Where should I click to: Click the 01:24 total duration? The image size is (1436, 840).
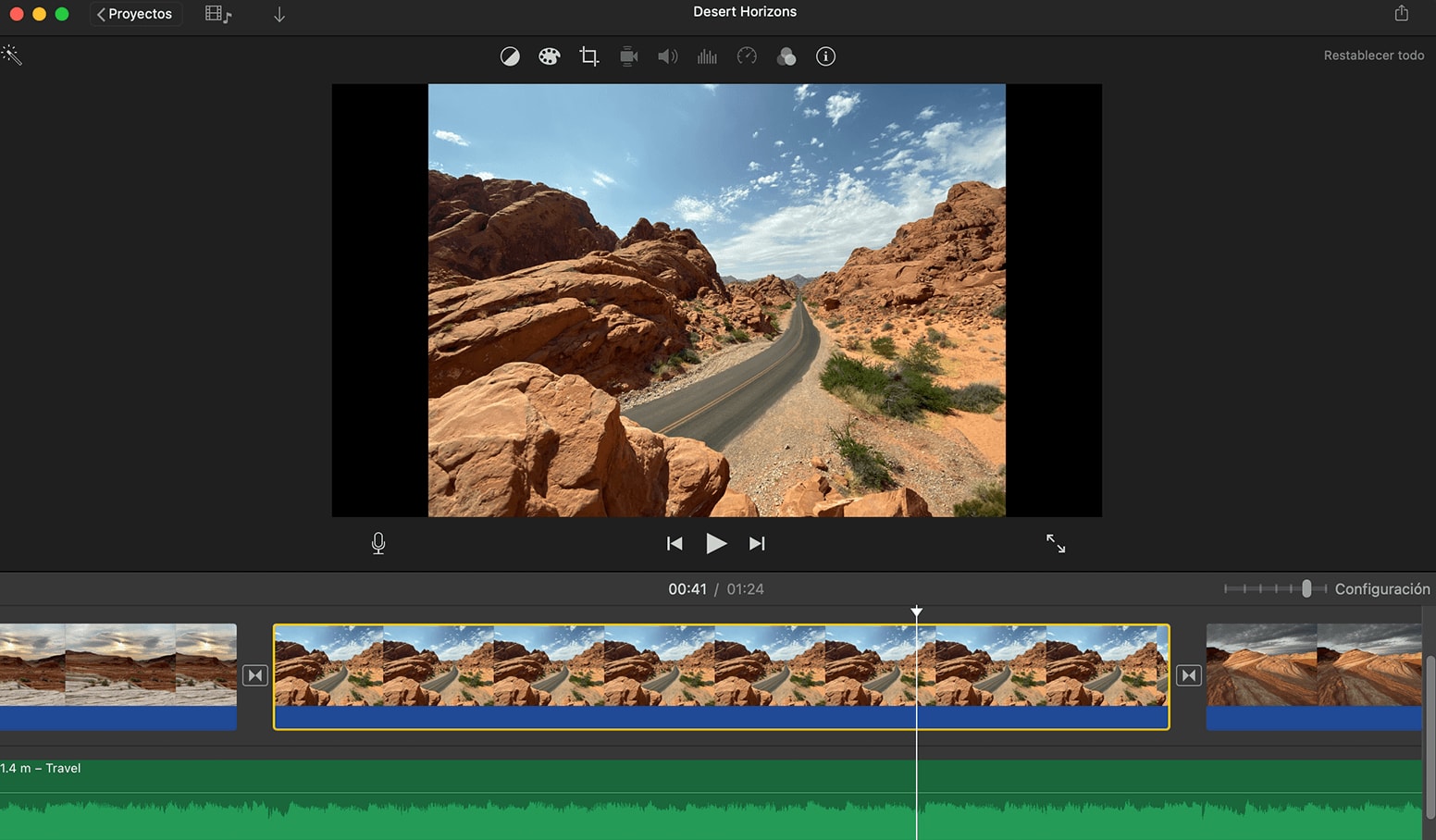[x=745, y=589]
